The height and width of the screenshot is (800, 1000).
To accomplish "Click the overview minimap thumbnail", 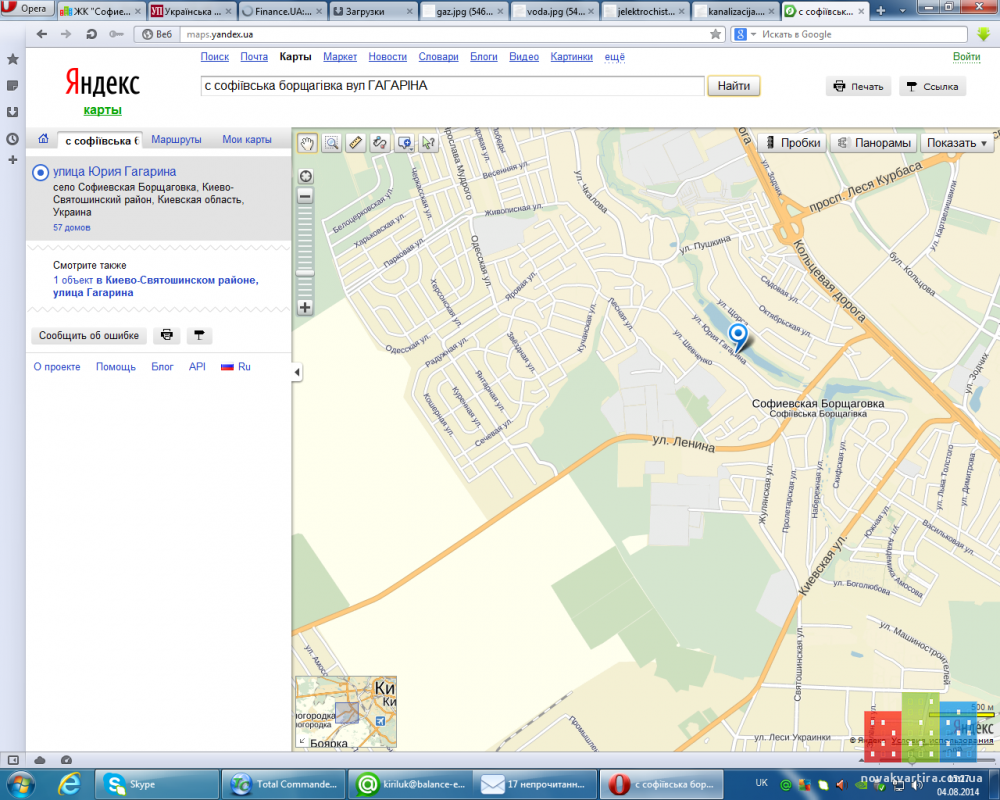I will (x=346, y=712).
